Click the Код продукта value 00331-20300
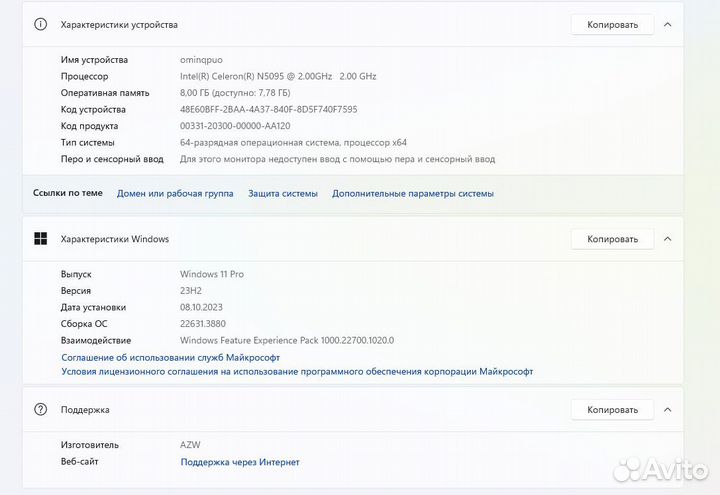The image size is (720, 495). coord(234,126)
